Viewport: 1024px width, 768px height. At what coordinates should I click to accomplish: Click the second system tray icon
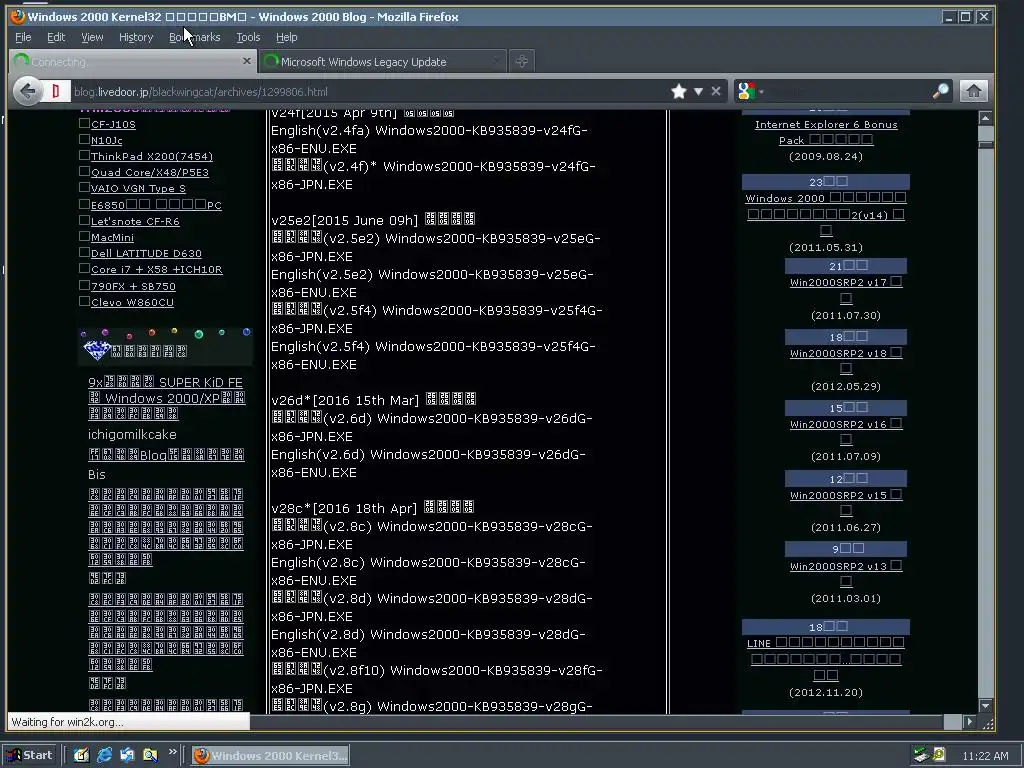938,755
